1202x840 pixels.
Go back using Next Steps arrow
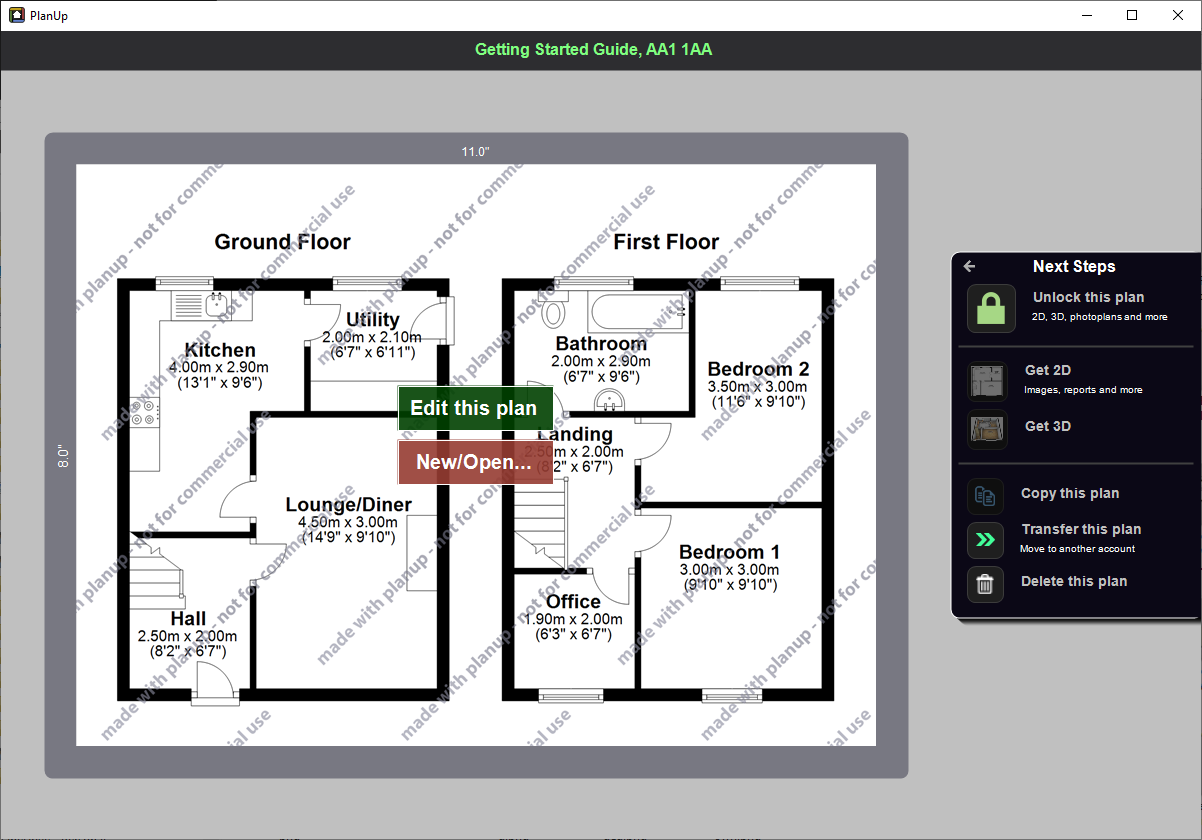pyautogui.click(x=969, y=266)
